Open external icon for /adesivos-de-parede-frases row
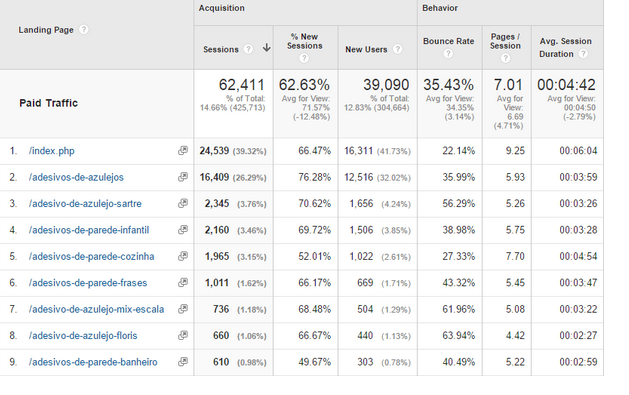This screenshot has height=395, width=629. click(x=183, y=282)
